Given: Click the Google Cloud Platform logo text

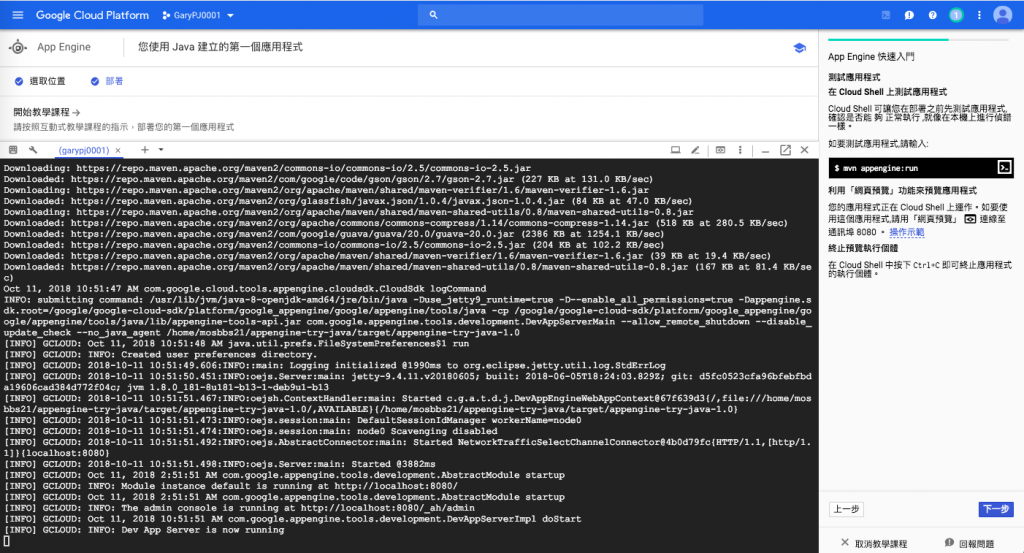Looking at the screenshot, I should coord(92,15).
